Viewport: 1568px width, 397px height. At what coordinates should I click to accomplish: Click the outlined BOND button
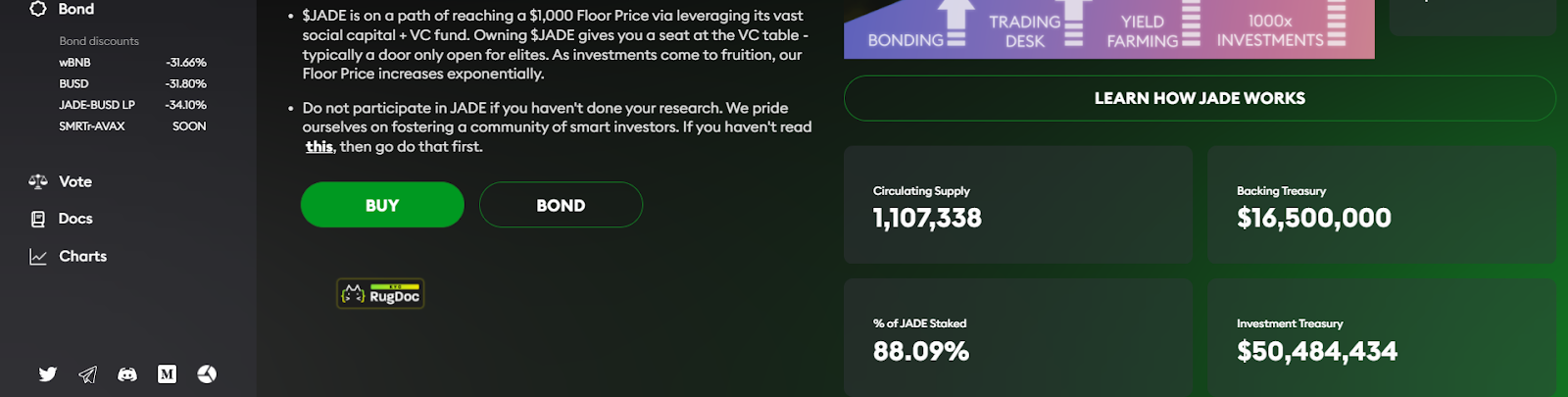(561, 205)
